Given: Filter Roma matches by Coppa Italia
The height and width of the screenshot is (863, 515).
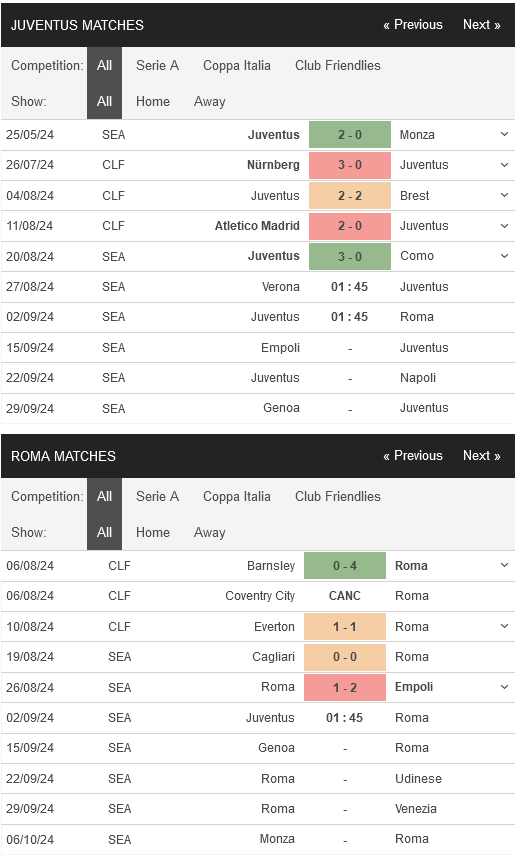Looking at the screenshot, I should (237, 496).
